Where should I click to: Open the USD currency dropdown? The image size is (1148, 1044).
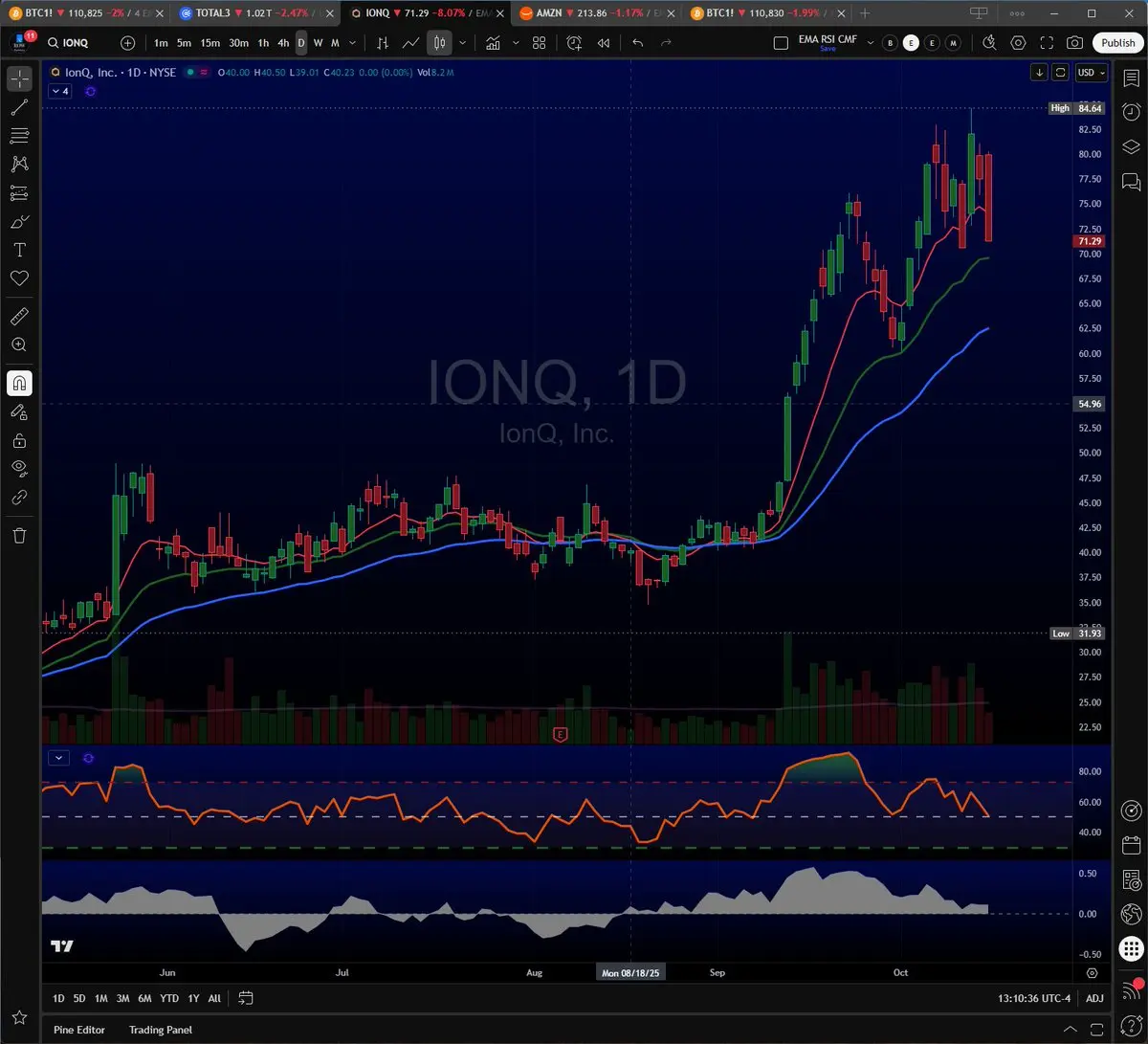[1092, 73]
